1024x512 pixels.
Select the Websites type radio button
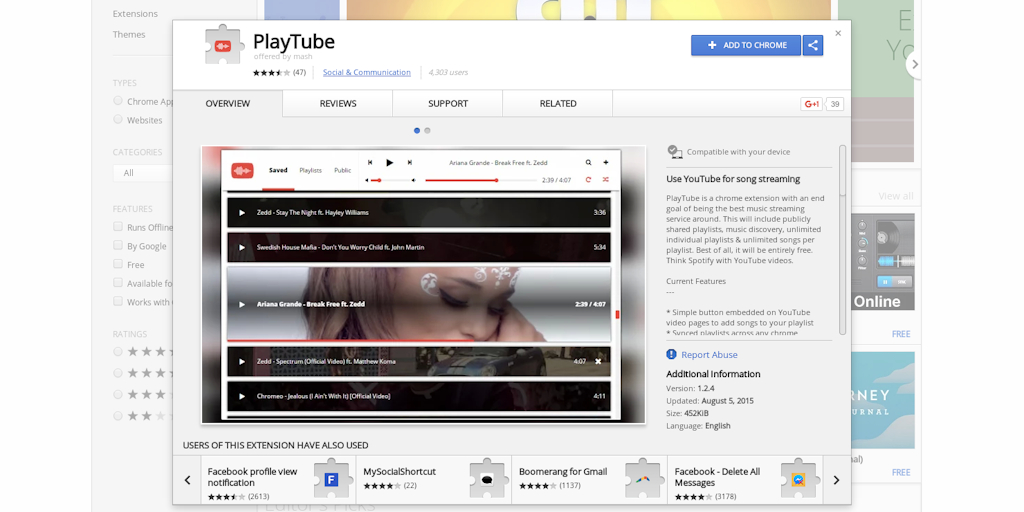(118, 120)
